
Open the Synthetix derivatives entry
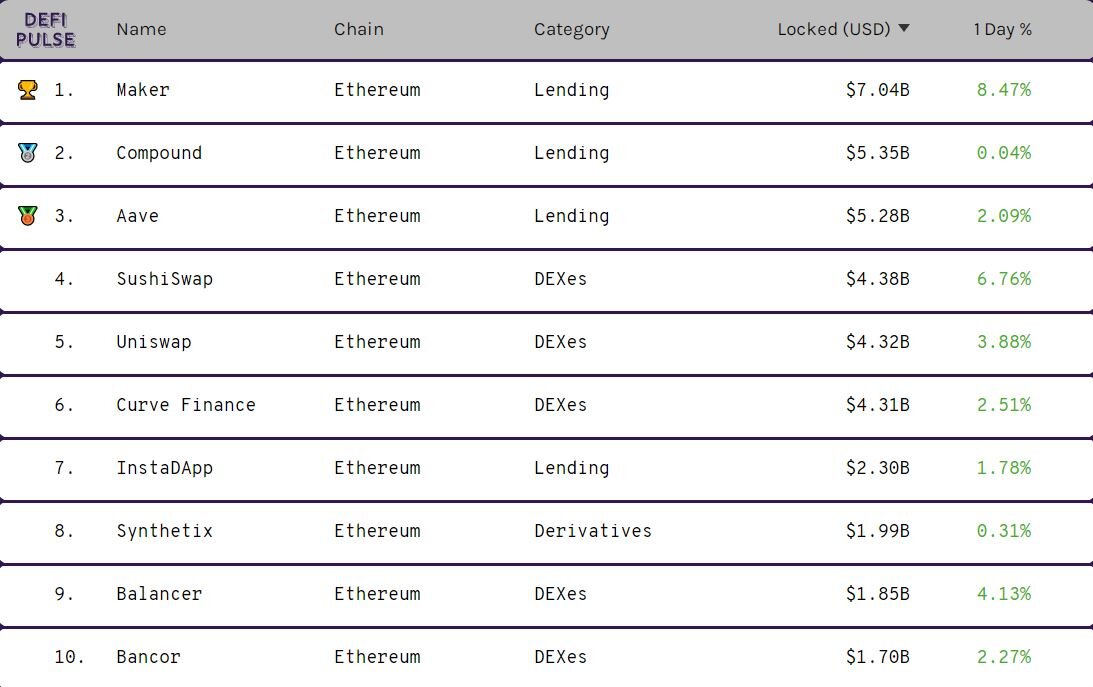pos(546,532)
